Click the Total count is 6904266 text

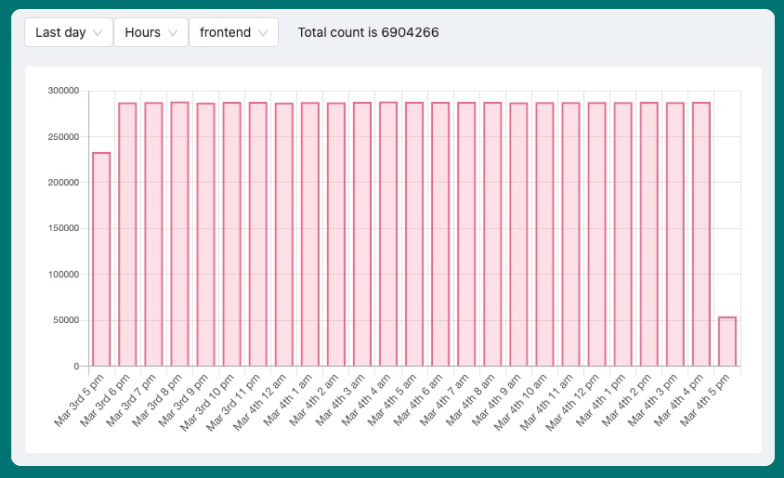tap(368, 32)
